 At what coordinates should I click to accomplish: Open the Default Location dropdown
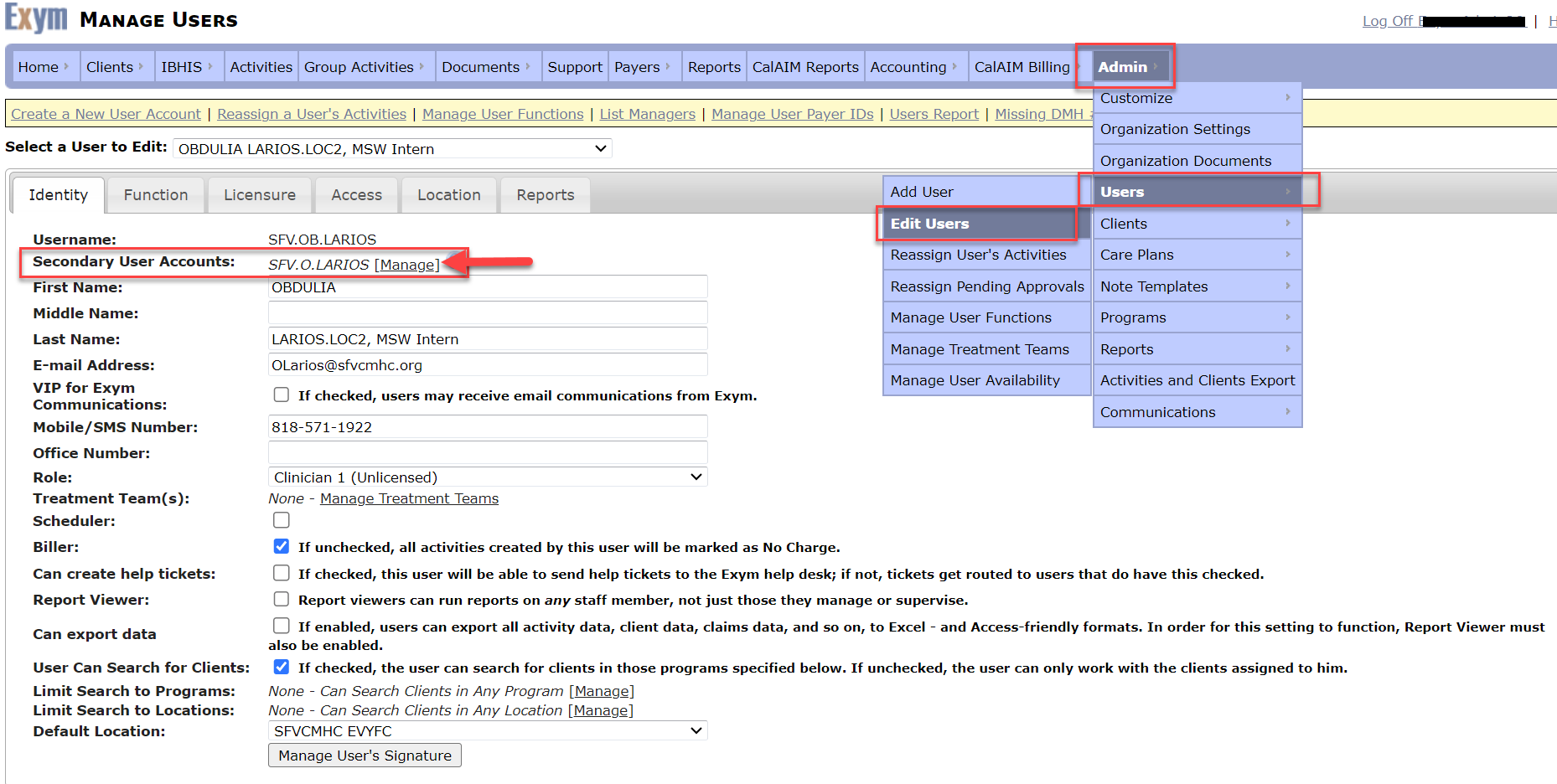click(x=488, y=730)
